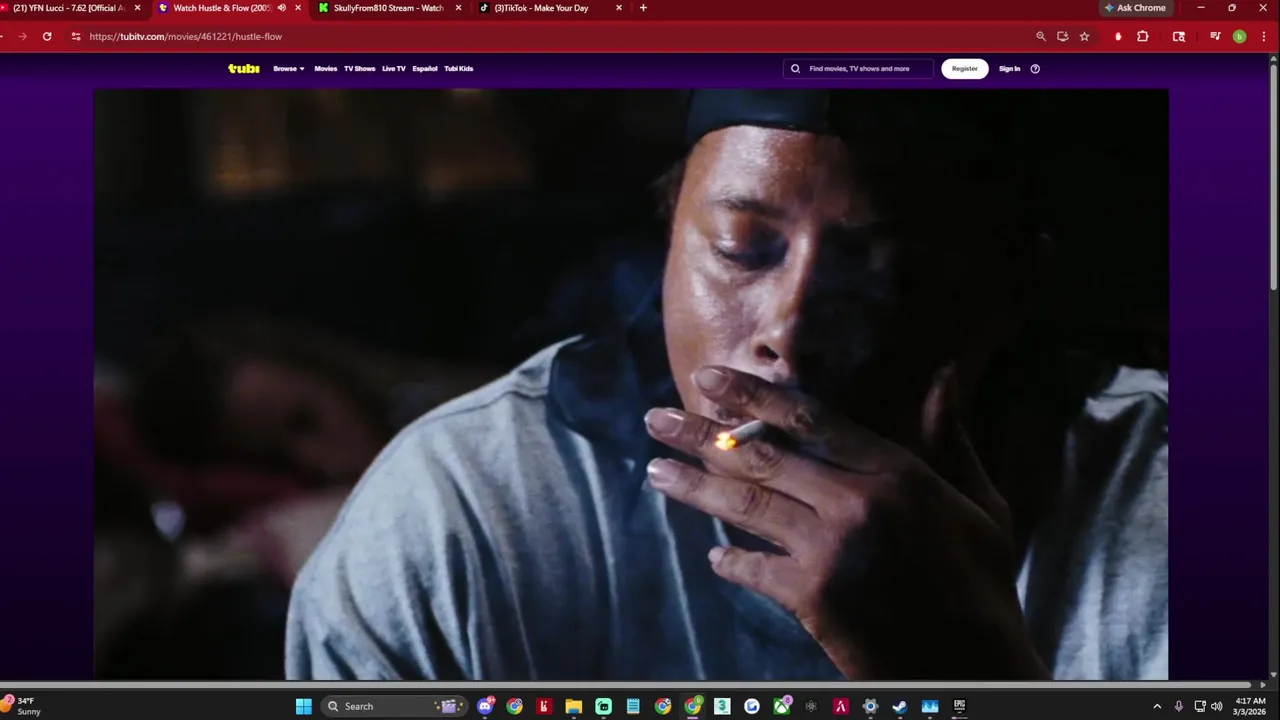
Task: Click the Ask Chrome button
Action: click(1135, 8)
